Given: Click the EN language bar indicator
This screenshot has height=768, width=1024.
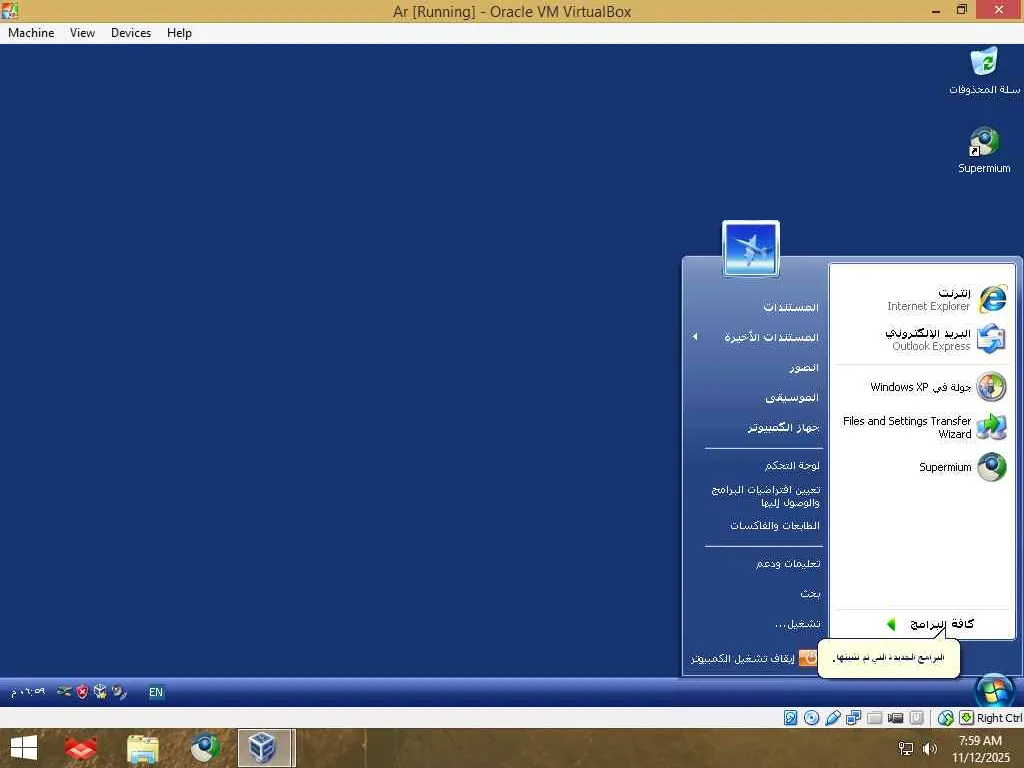Looking at the screenshot, I should pyautogui.click(x=155, y=692).
